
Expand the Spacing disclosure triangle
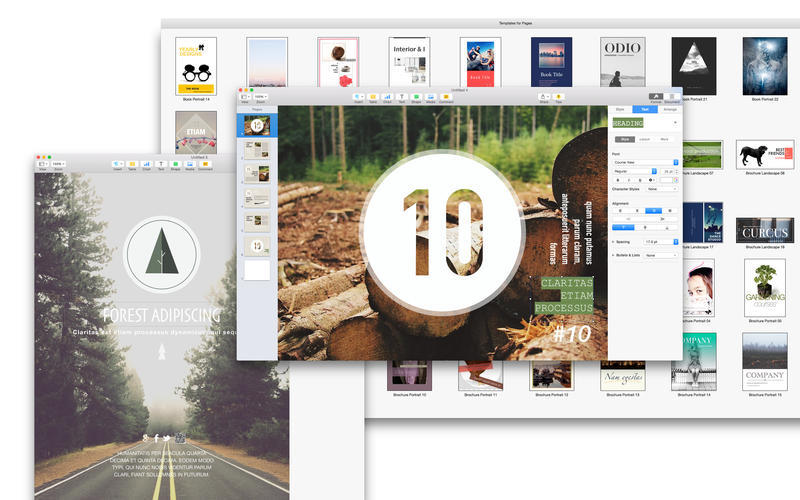point(613,242)
